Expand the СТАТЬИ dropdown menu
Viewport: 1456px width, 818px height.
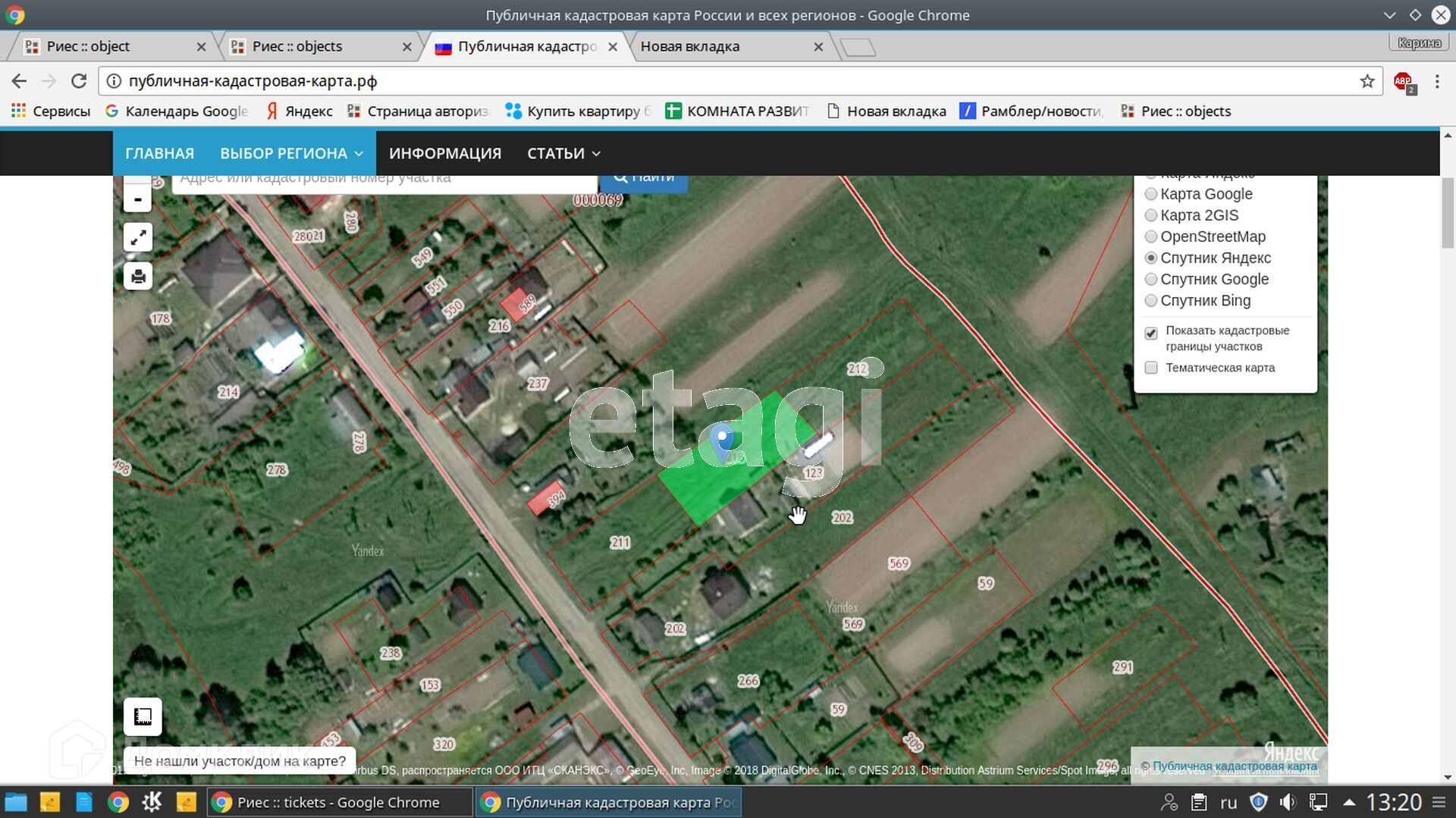tap(564, 153)
